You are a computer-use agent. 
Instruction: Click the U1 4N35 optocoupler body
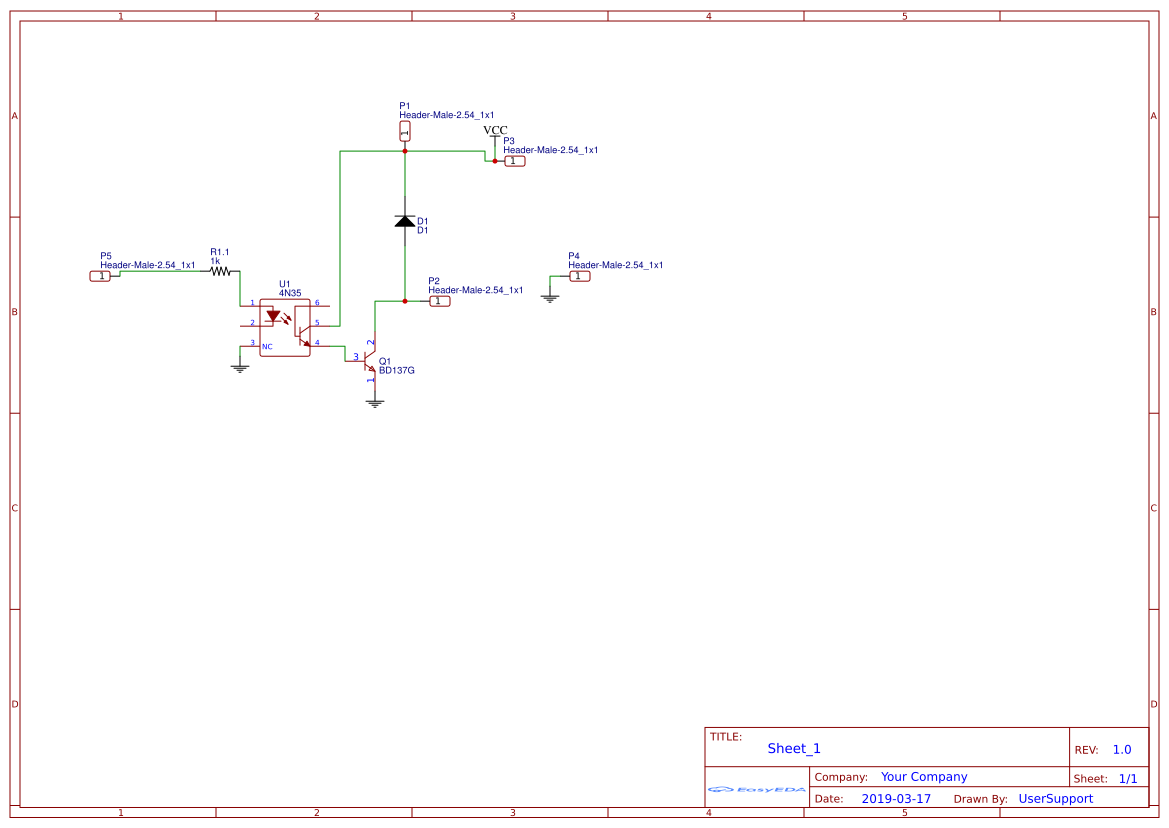pos(285,328)
